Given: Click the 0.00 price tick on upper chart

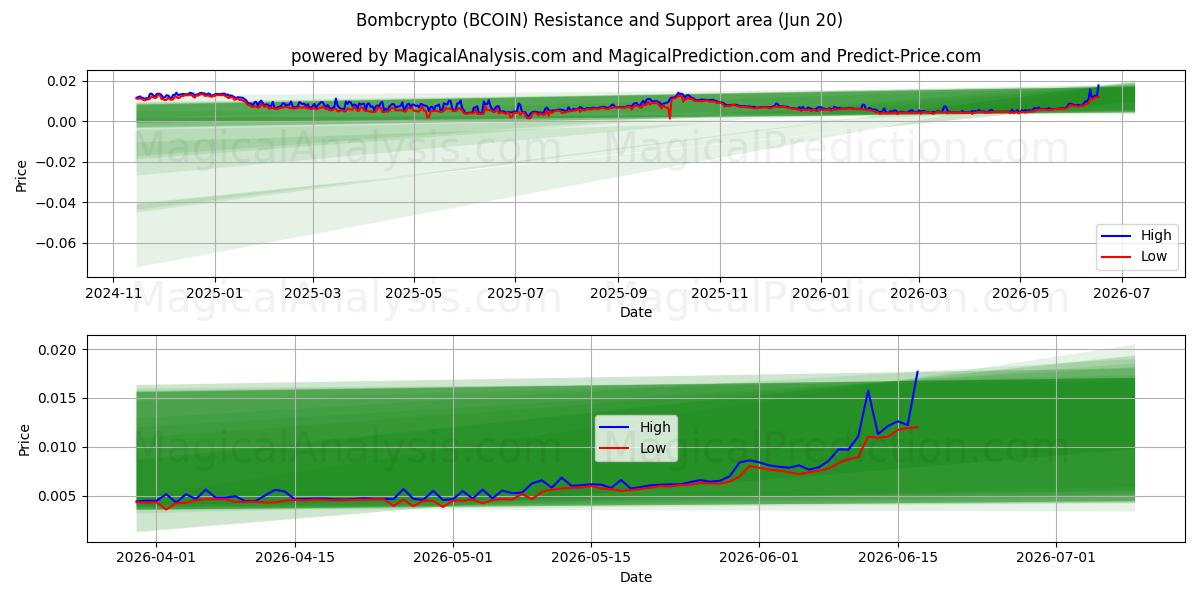Looking at the screenshot, I should click(63, 122).
